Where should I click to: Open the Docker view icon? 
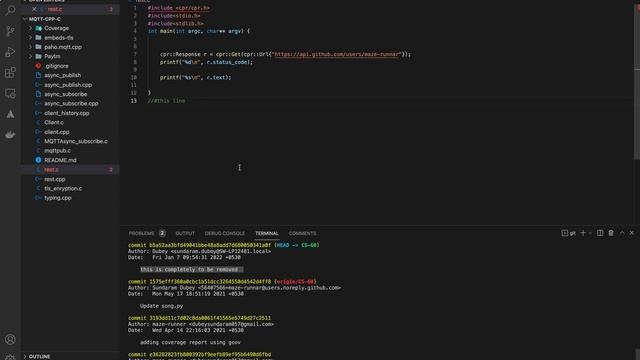coord(10,135)
